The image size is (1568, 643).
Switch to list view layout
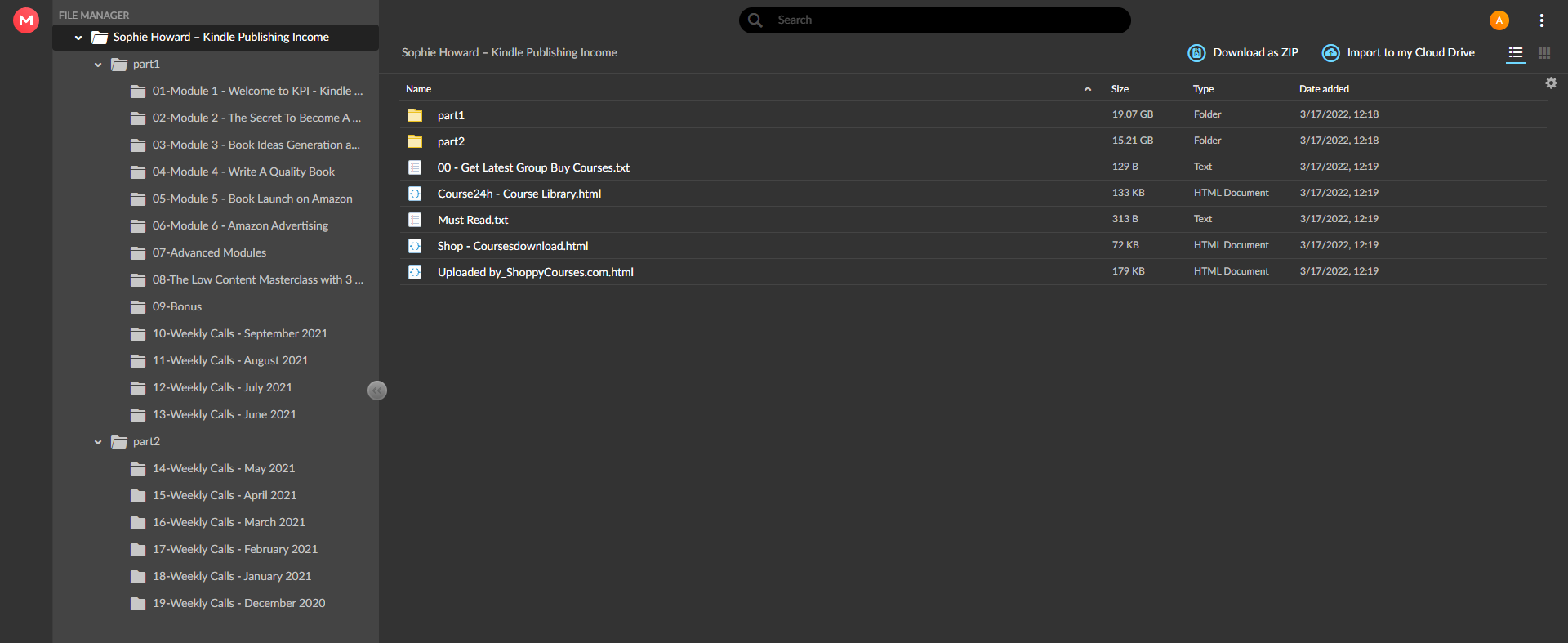(1516, 53)
